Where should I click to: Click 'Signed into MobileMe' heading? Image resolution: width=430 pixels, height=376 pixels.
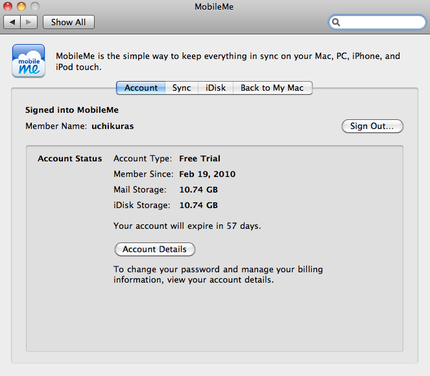click(x=72, y=110)
